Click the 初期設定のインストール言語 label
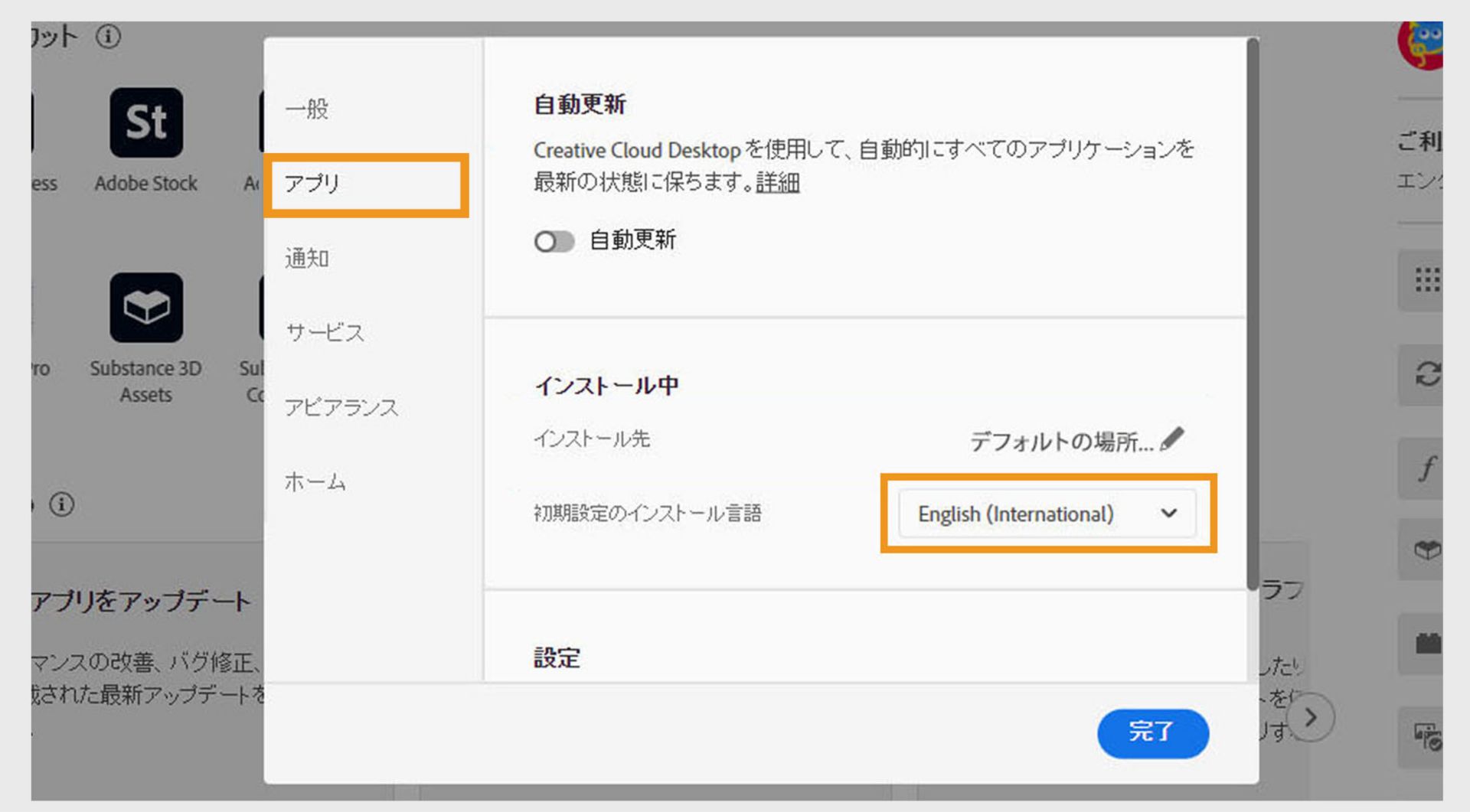This screenshot has width=1470, height=812. pos(648,513)
